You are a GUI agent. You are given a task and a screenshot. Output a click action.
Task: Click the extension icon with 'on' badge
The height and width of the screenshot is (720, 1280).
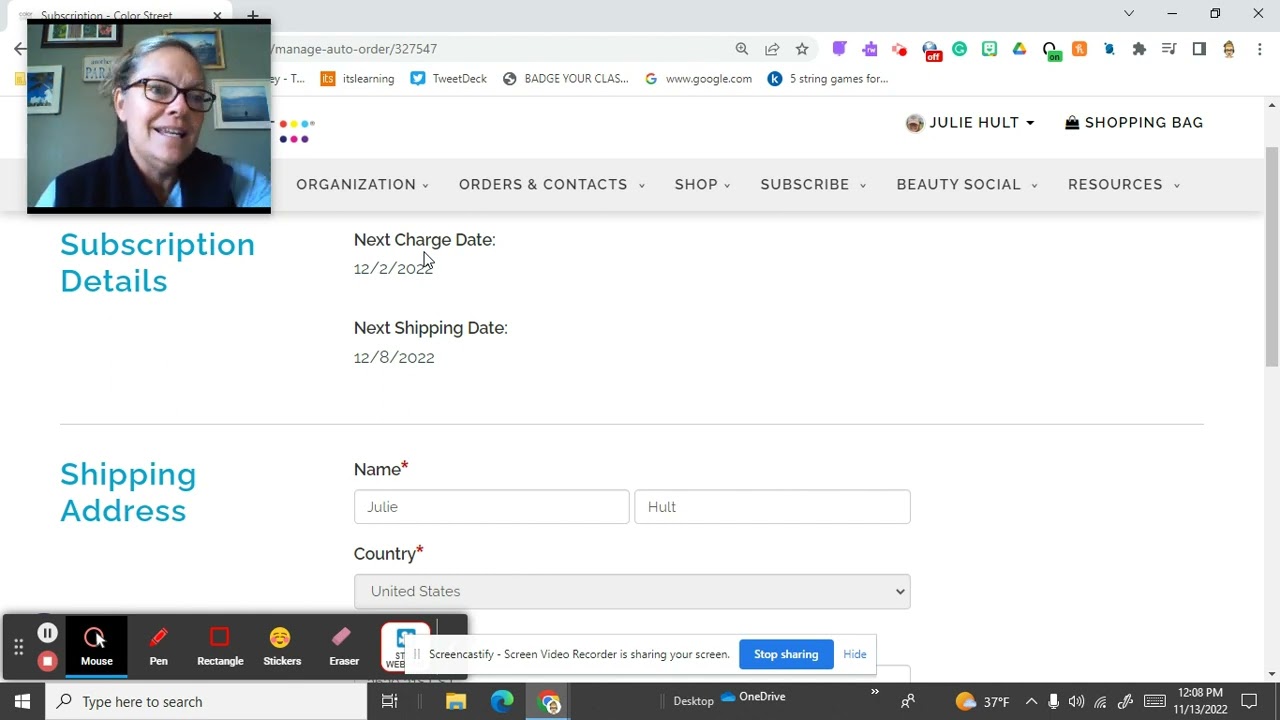(1050, 50)
